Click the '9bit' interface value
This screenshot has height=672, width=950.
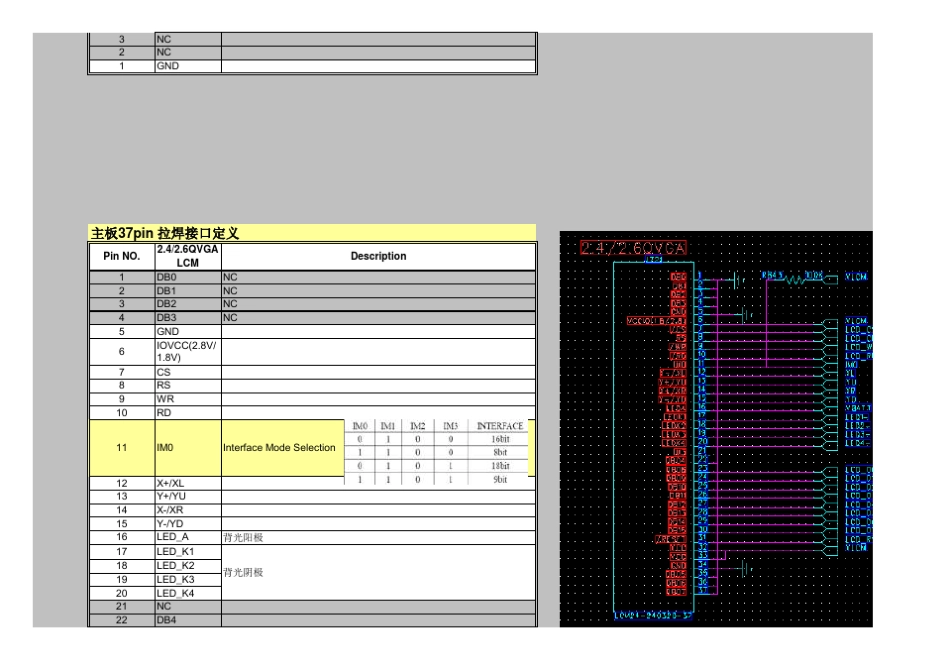point(500,479)
